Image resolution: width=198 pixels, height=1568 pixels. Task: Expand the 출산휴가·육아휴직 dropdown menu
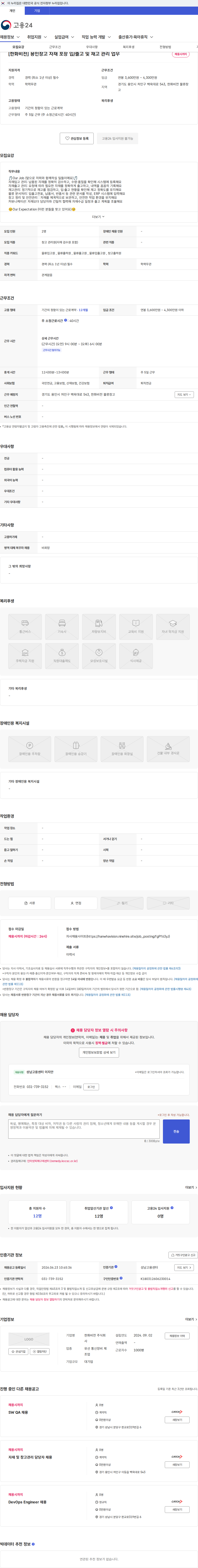(136, 37)
